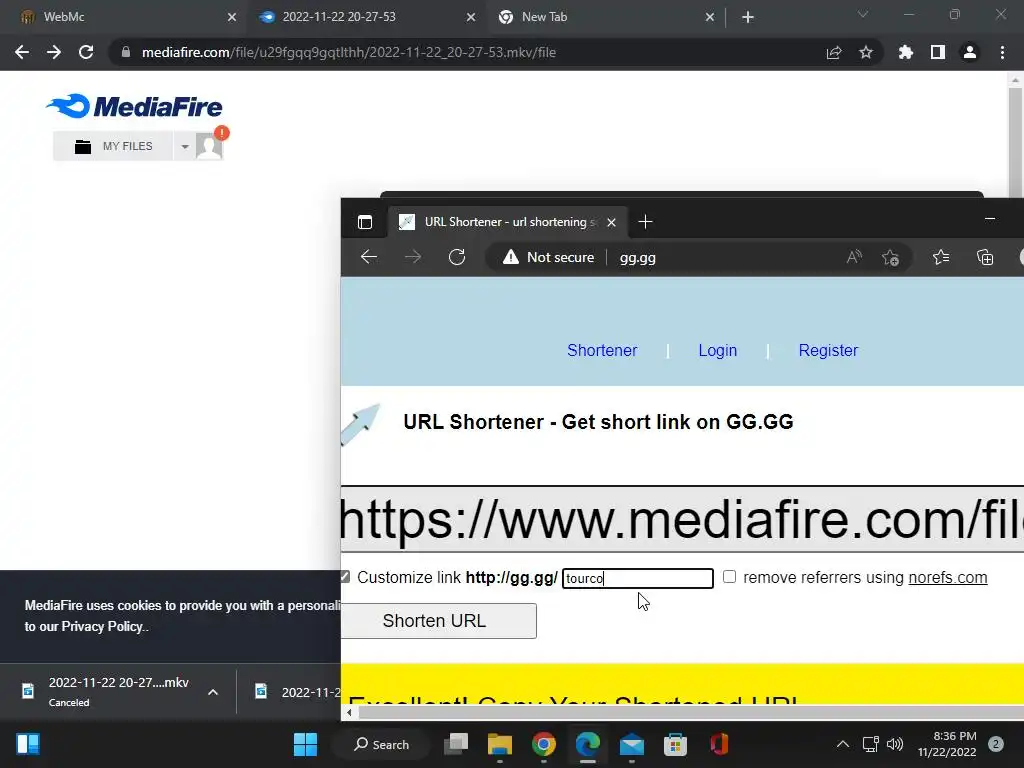This screenshot has width=1024, height=768.
Task: Add gg.gg page to Edge favorites
Action: [890, 257]
